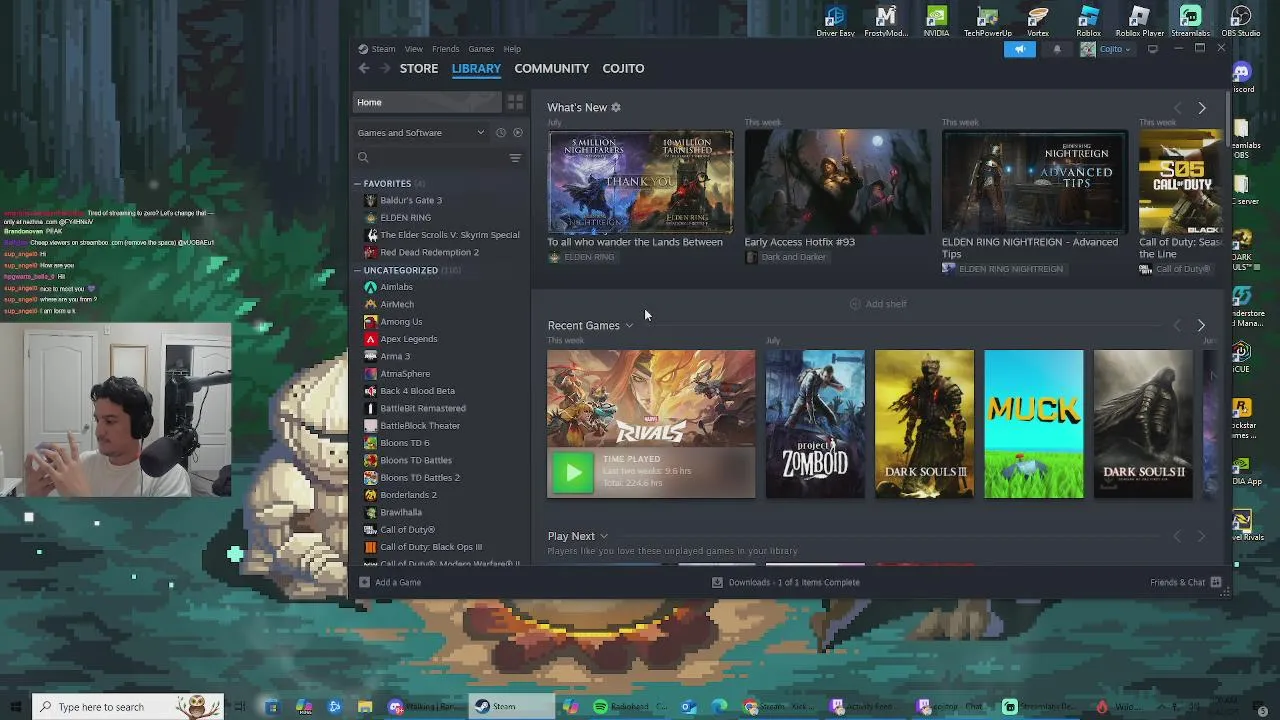This screenshot has width=1280, height=720.
Task: Select the LIBRARY tab
Action: (x=476, y=68)
